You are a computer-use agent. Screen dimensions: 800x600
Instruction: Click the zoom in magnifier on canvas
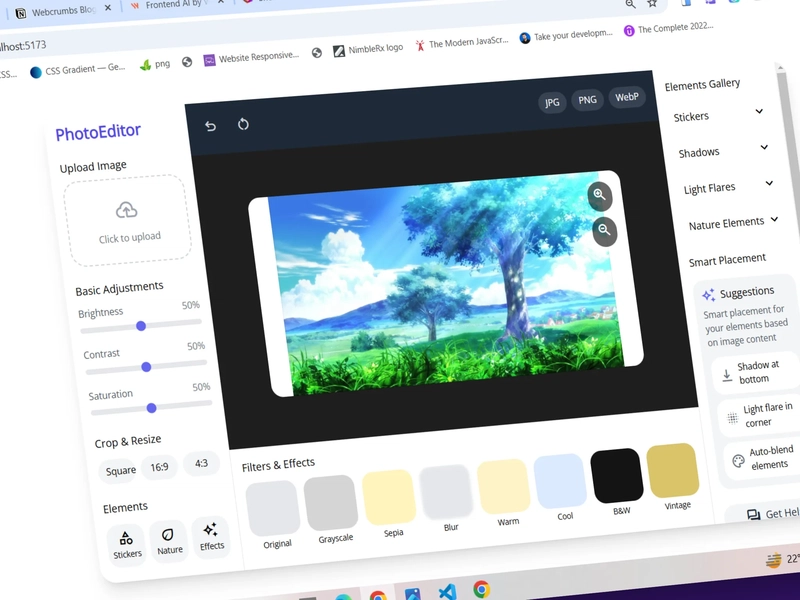599,195
